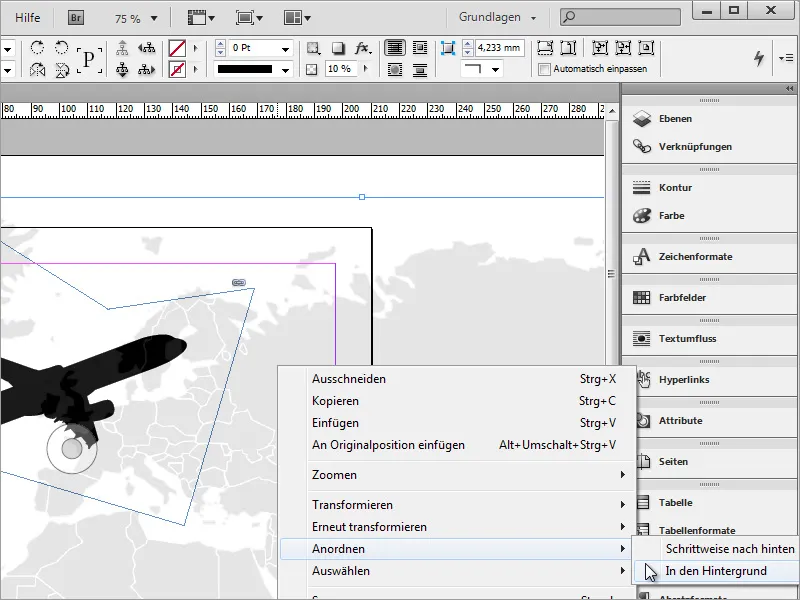The width and height of the screenshot is (800, 600).
Task: Click the fx effects icon in toolbar
Action: (x=363, y=48)
